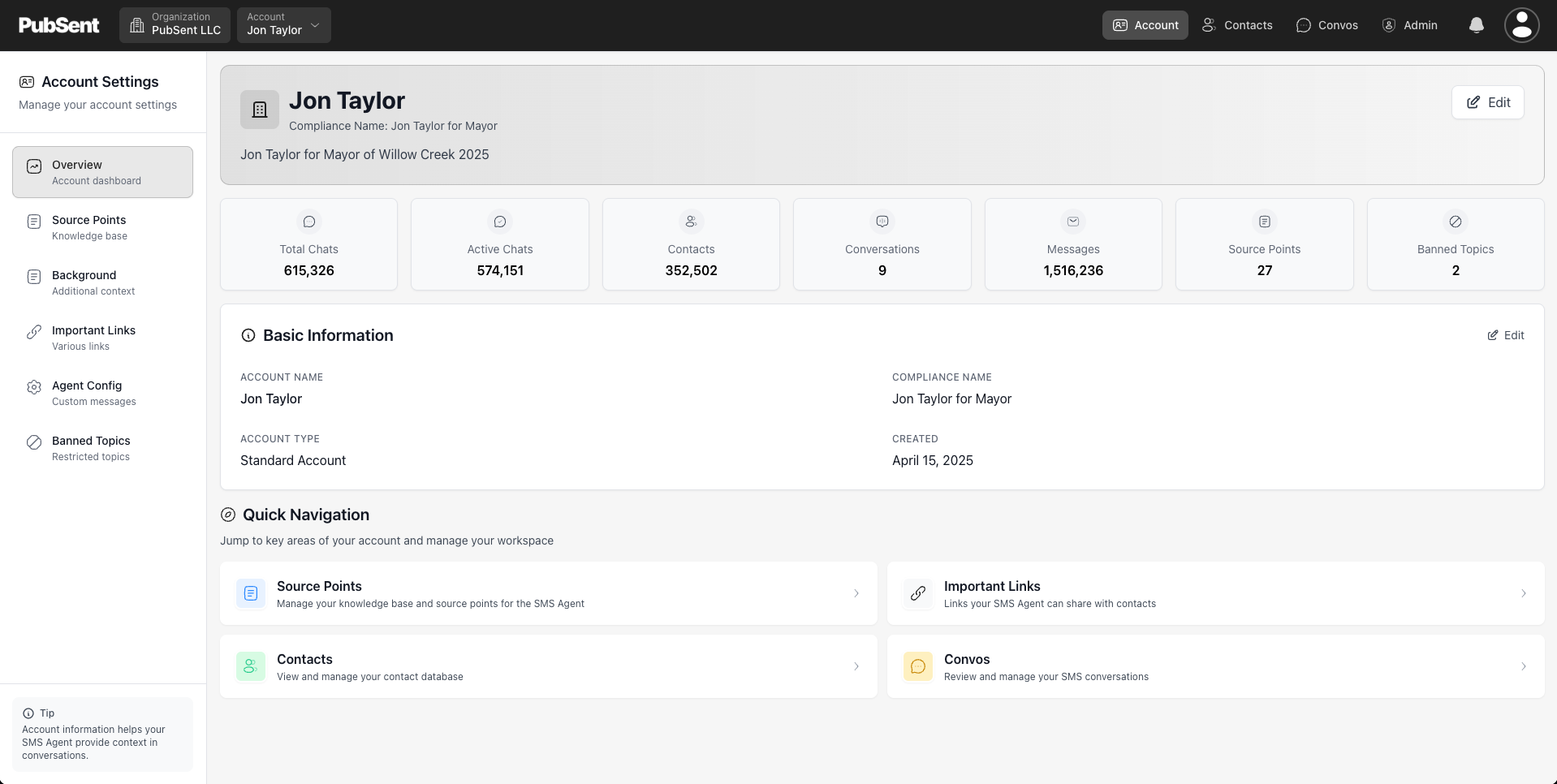Click the PubSent logo
The image size is (1557, 784).
pos(58,24)
